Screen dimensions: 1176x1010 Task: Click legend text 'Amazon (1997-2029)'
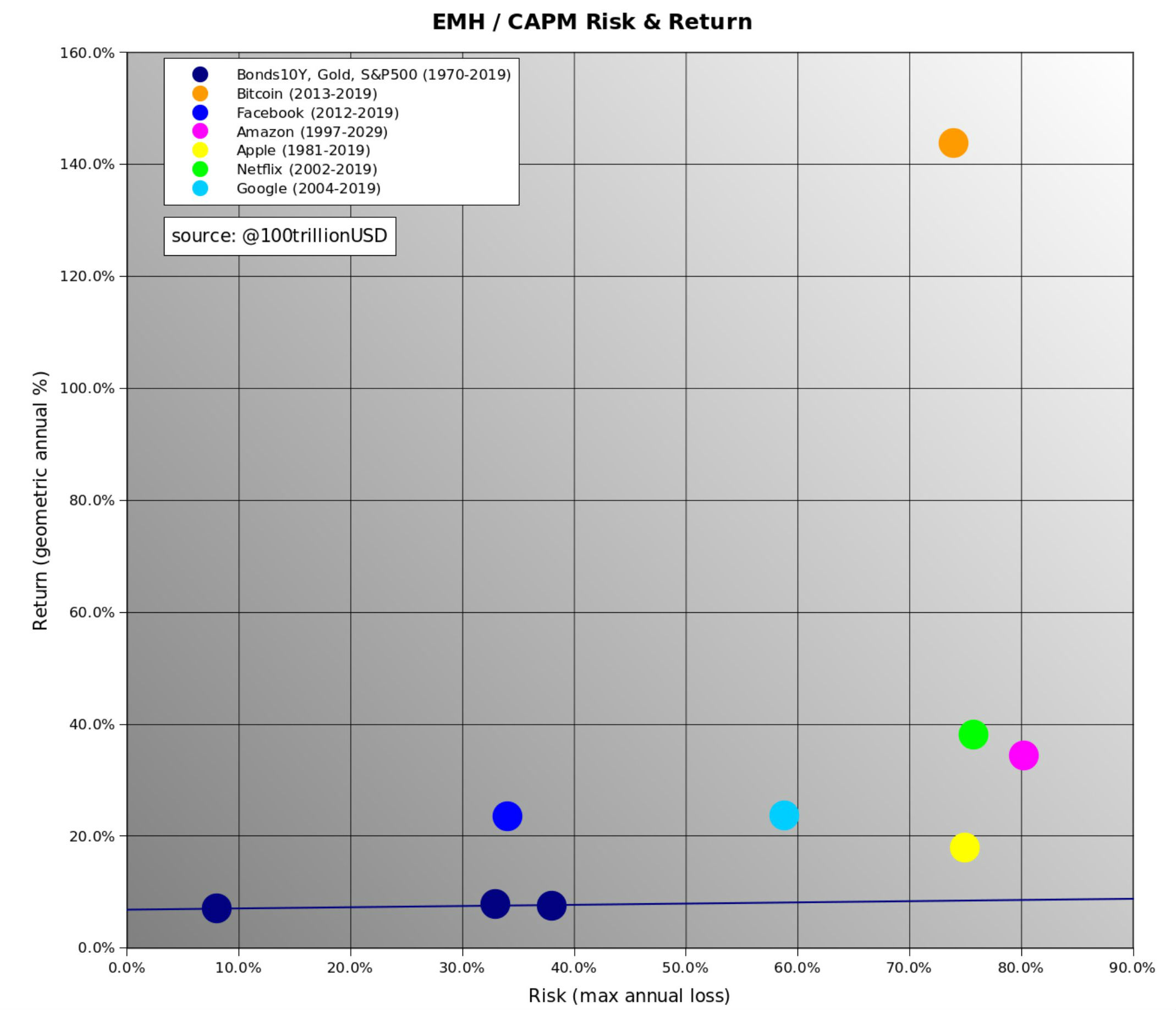pos(311,131)
